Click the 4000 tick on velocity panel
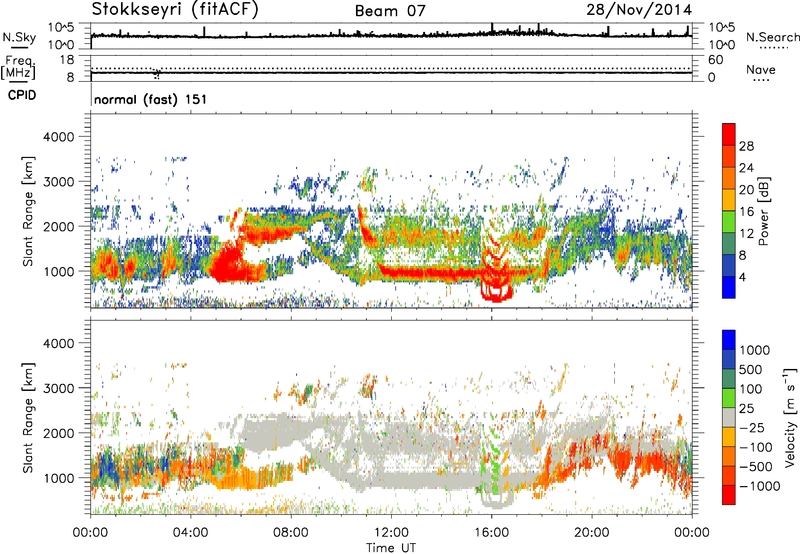The image size is (800, 554). pyautogui.click(x=58, y=343)
